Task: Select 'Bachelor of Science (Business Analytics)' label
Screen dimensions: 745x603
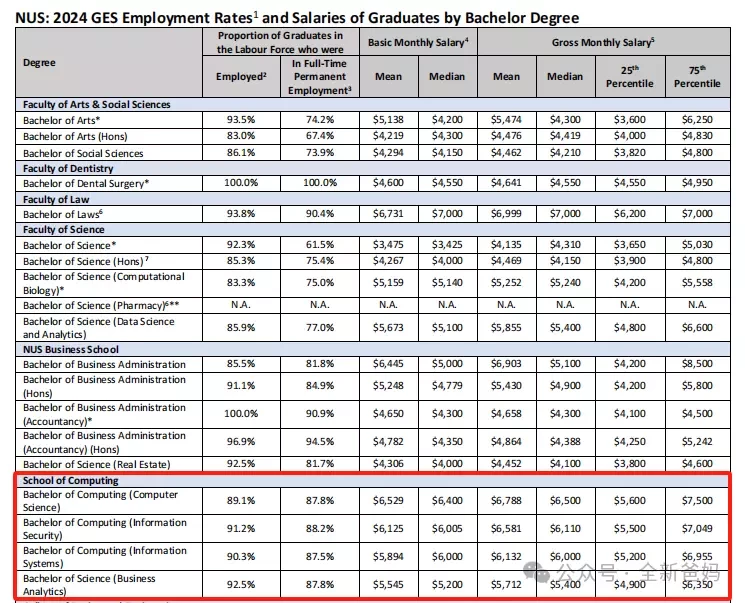Action: point(89,585)
